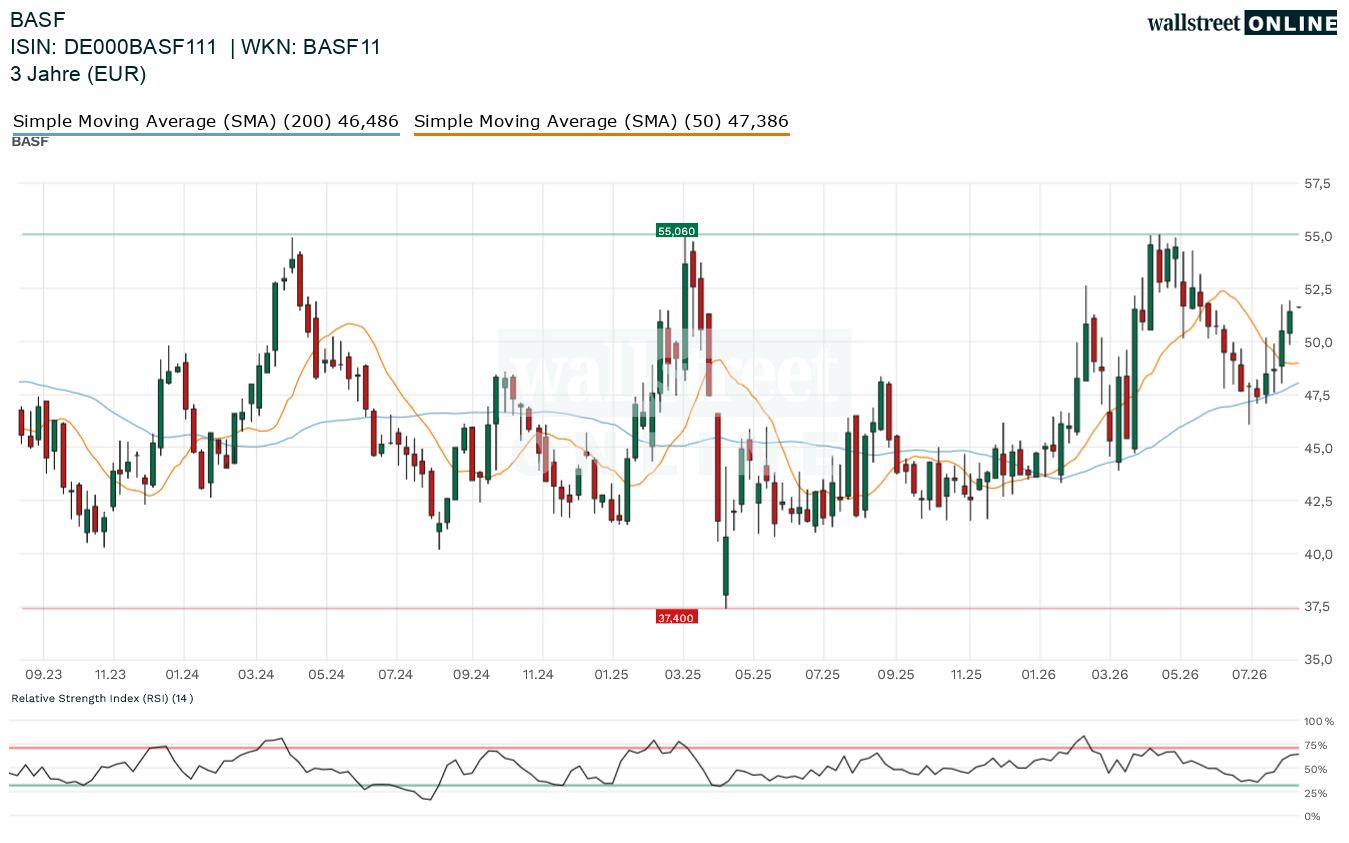Screen dimensions: 1349x843
Task: Click the 05.26 date axis label
Action: pyautogui.click(x=1181, y=675)
